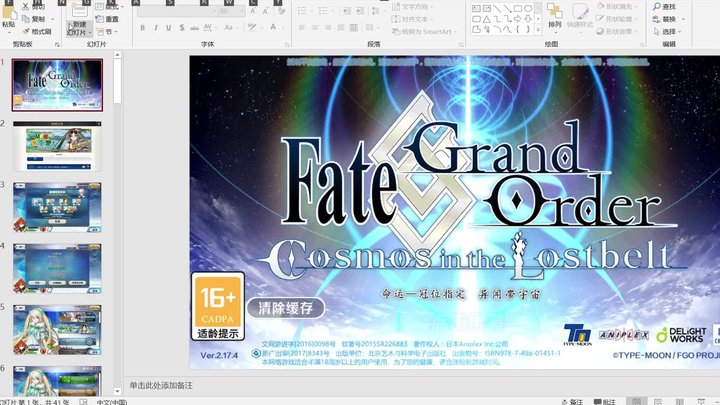Viewport: 720px width, 405px height.
Task: Click the slide panel scroll-down arrow
Action: click(117, 391)
